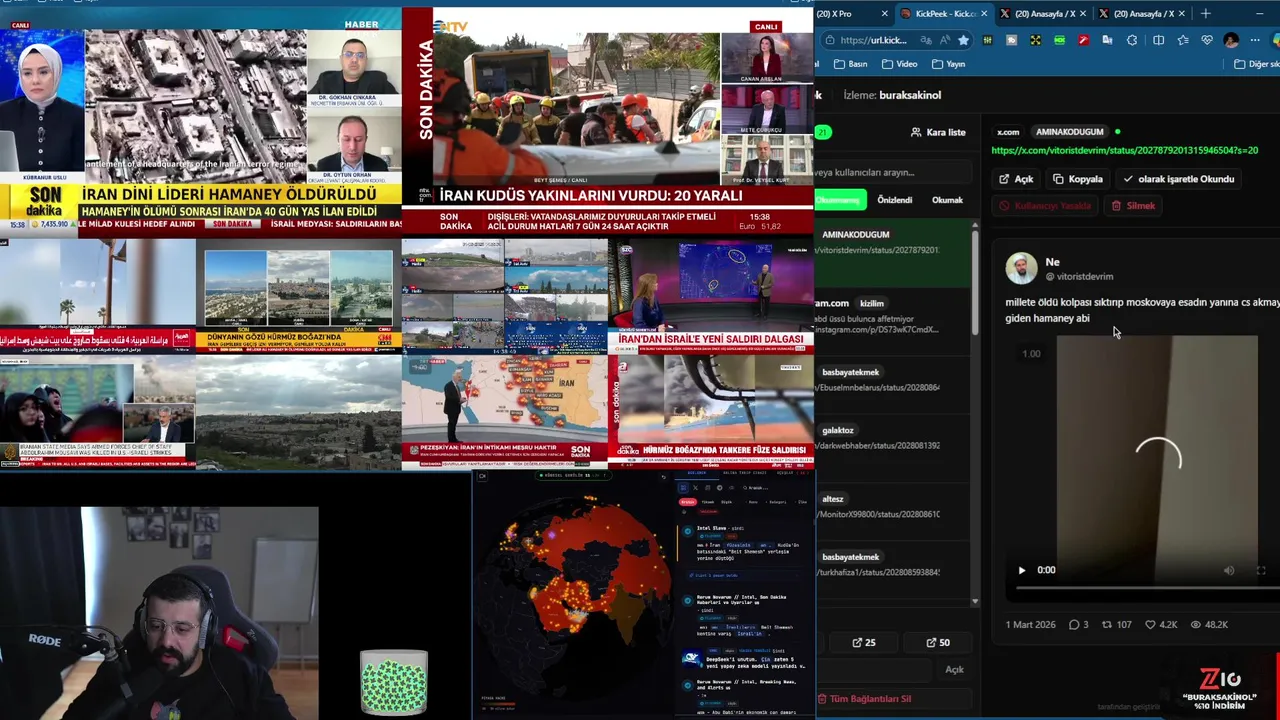Click the link list scroll down arrow
Viewport: 1280px width, 720px height.
(x=975, y=602)
